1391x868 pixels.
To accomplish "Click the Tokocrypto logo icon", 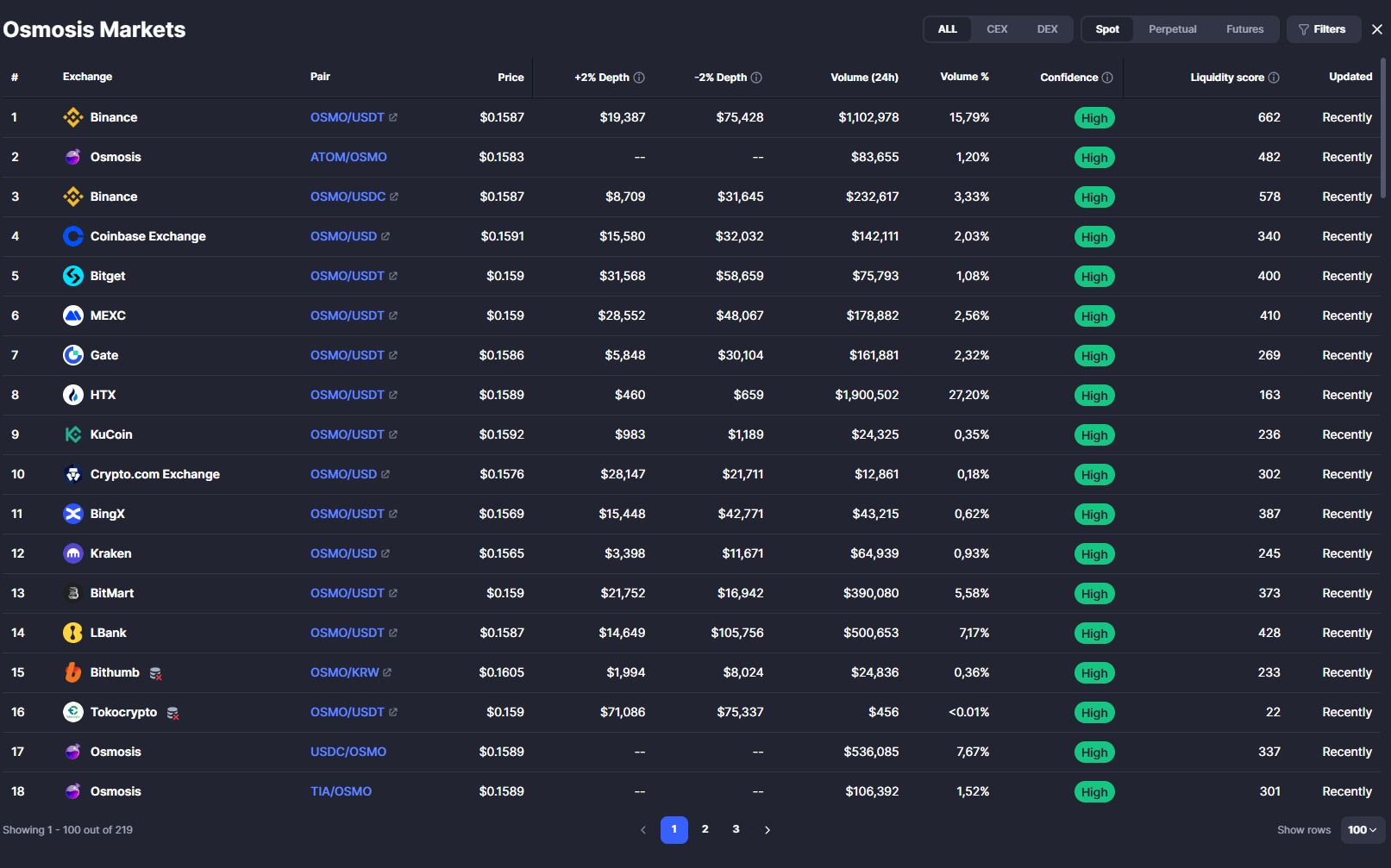I will pos(73,712).
